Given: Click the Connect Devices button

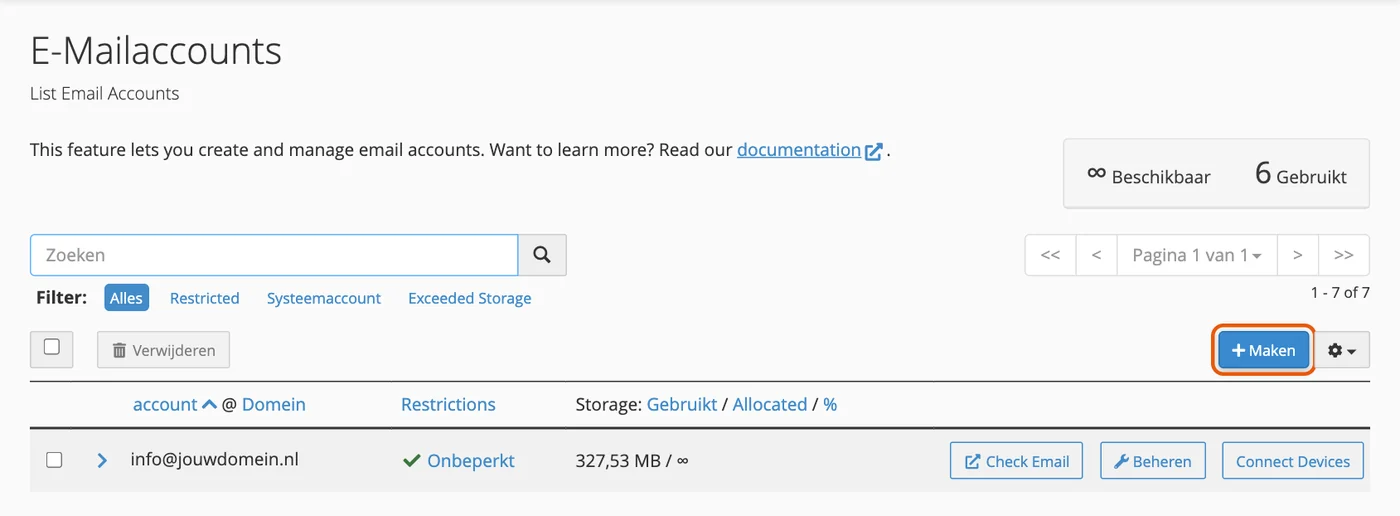Looking at the screenshot, I should click(x=1293, y=461).
